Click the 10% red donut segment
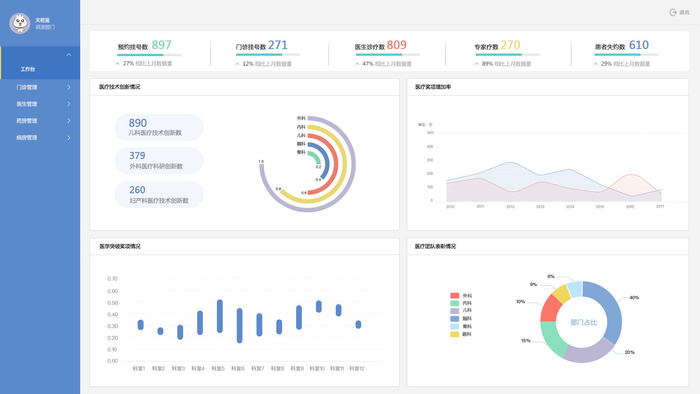 550,309
